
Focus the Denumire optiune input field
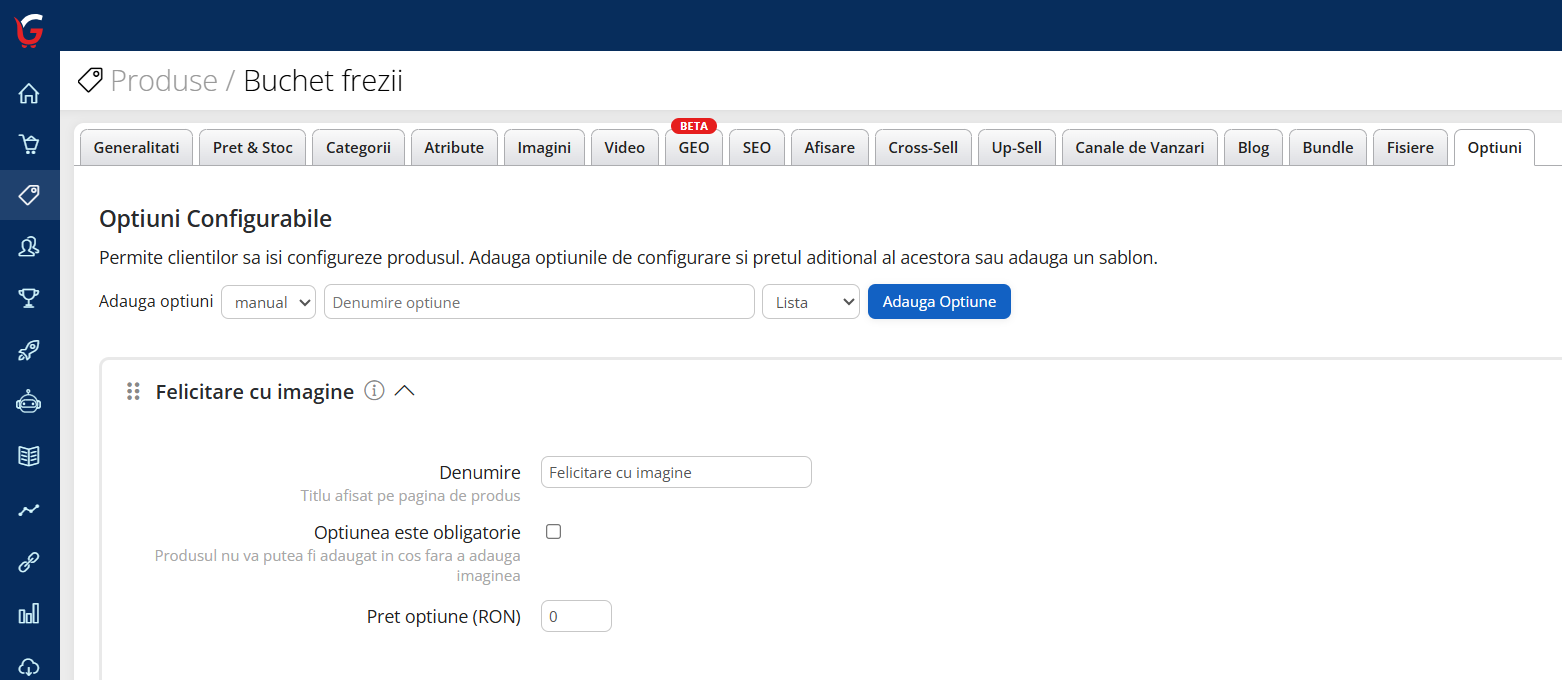tap(539, 302)
